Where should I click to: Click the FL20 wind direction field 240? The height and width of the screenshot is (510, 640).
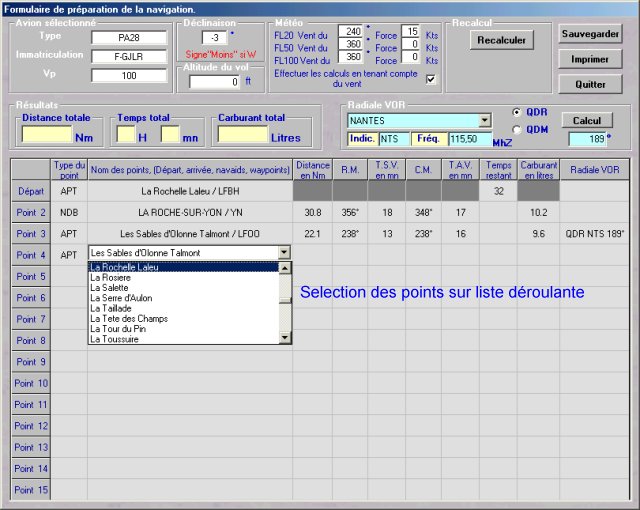(351, 31)
